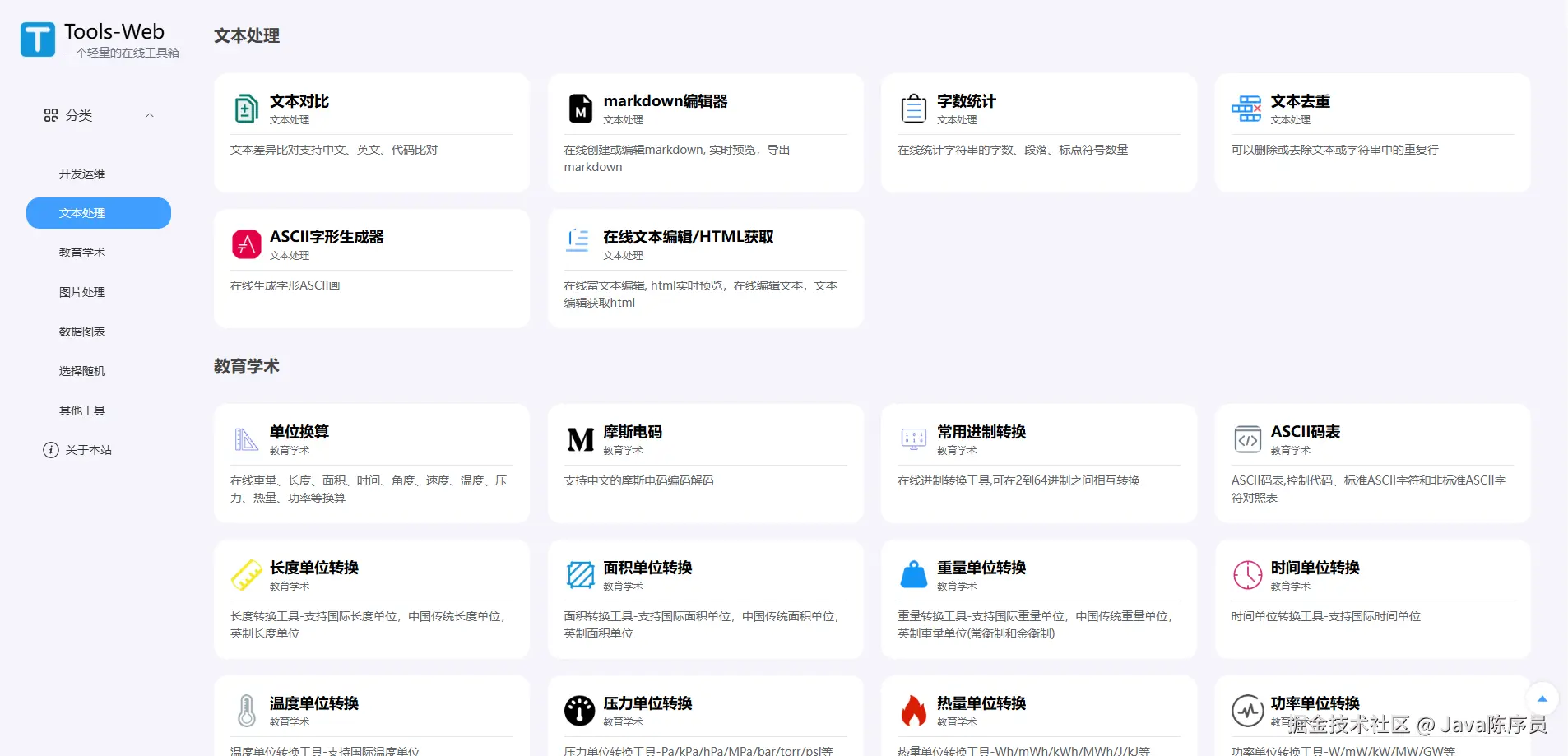Open the ASCII字形生成器 red icon
Viewport: 1568px width, 756px height.
246,244
